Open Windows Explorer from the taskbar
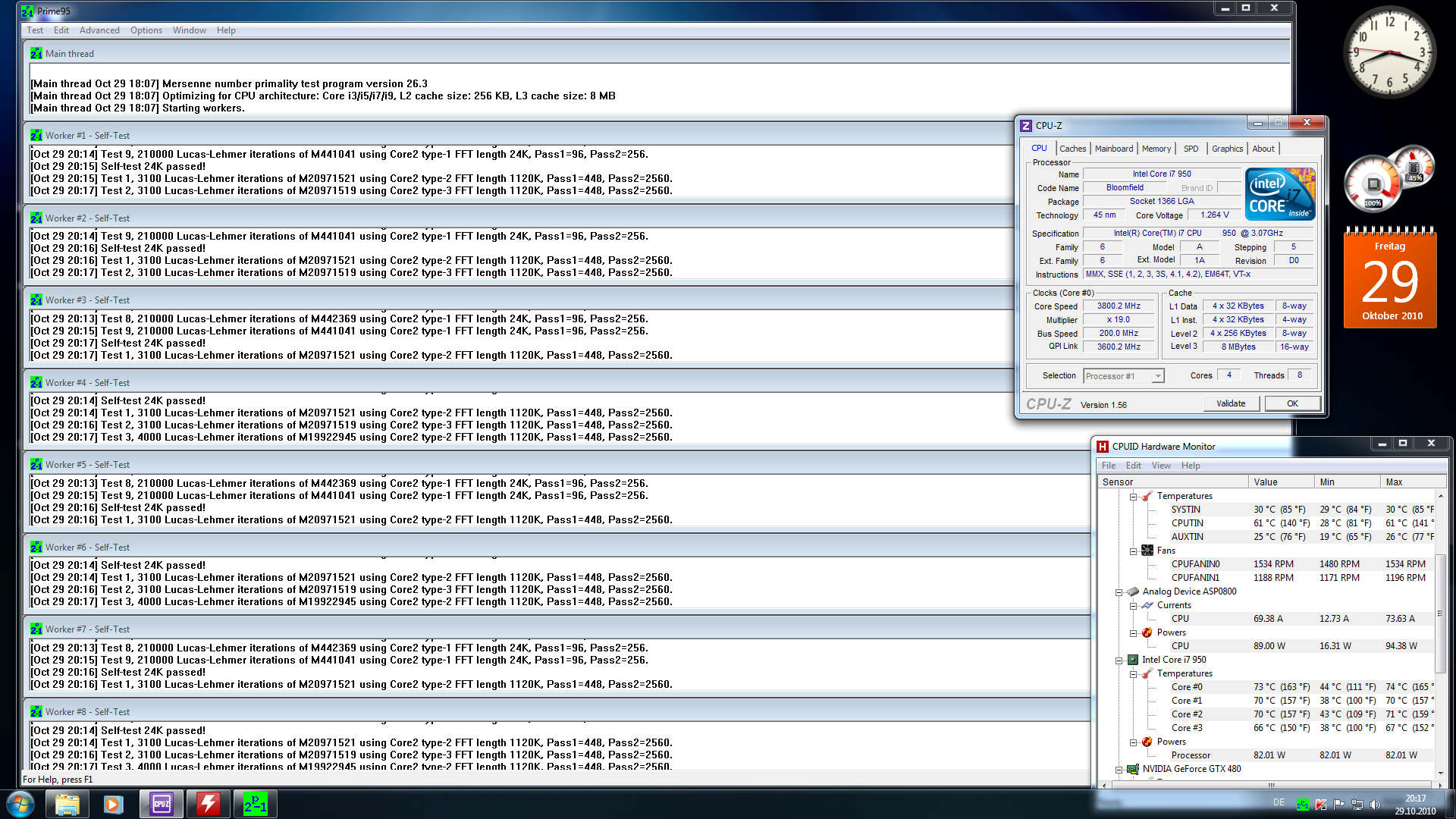The height and width of the screenshot is (819, 1456). click(67, 804)
